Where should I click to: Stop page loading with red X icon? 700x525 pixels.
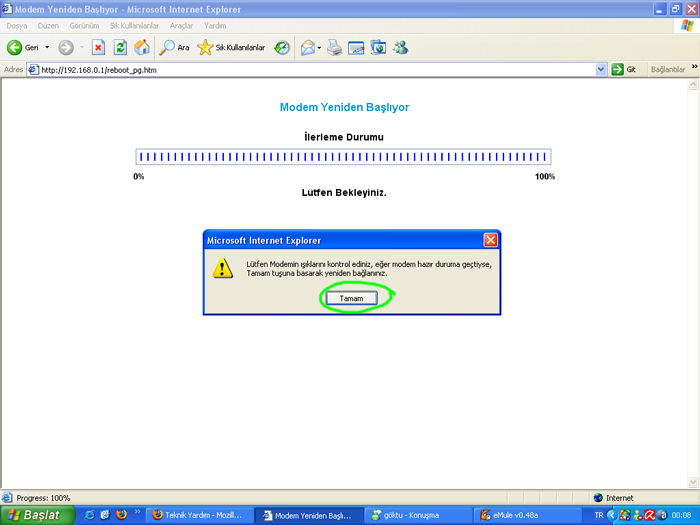[98, 47]
